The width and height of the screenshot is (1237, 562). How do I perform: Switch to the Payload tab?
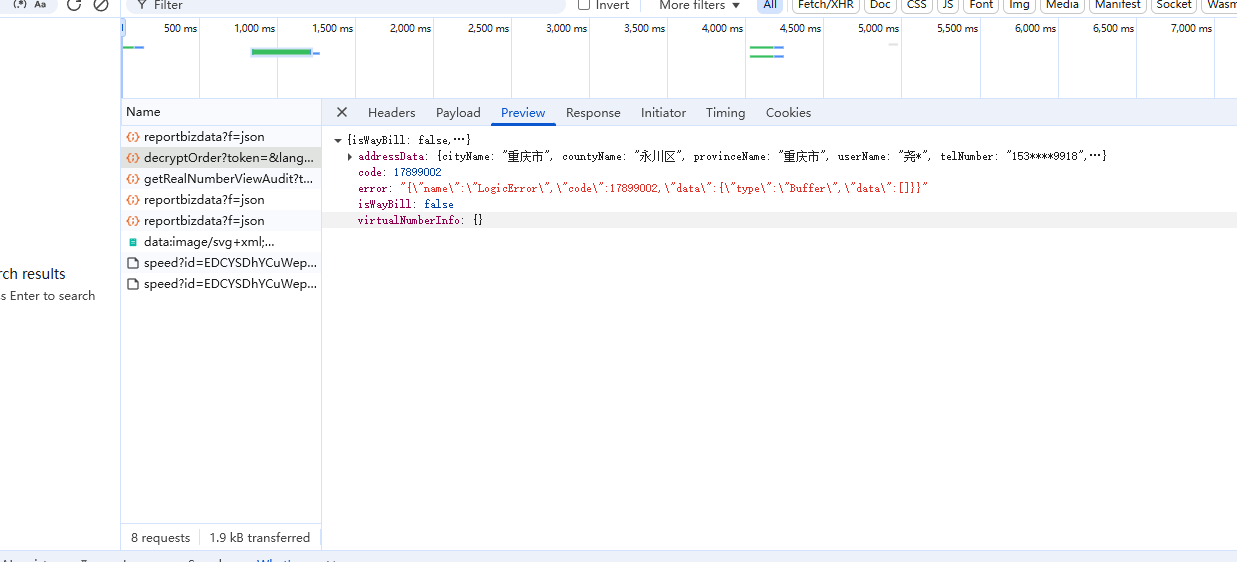[x=458, y=113]
